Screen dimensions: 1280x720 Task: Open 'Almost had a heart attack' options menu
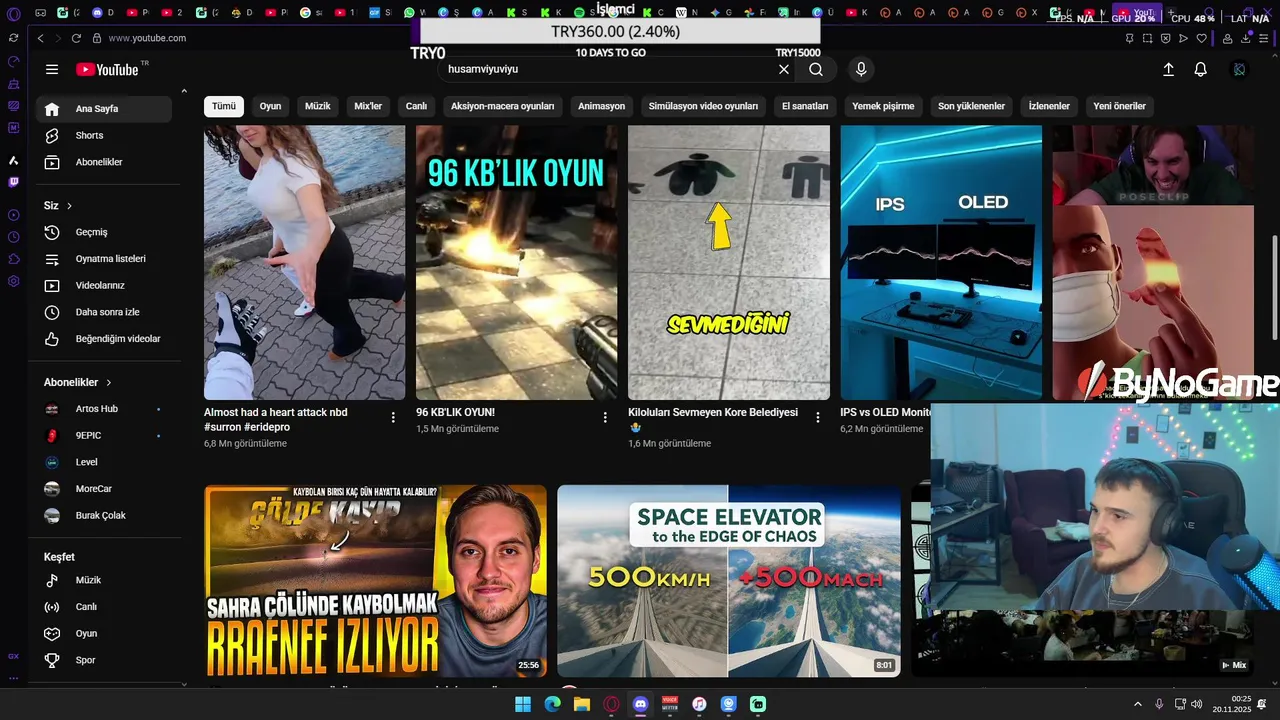pos(393,417)
